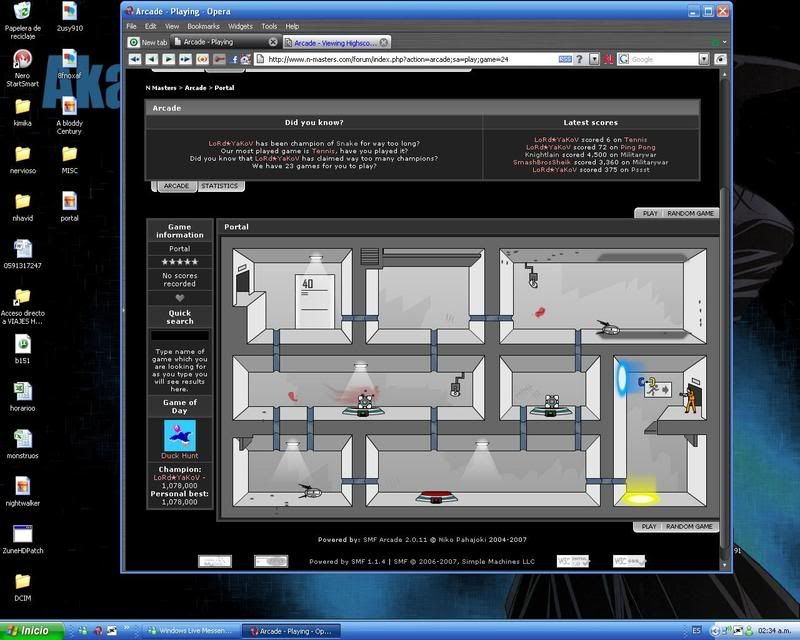Open the 'nightwalker' desktop file icon
800x640 pixels.
[x=22, y=492]
